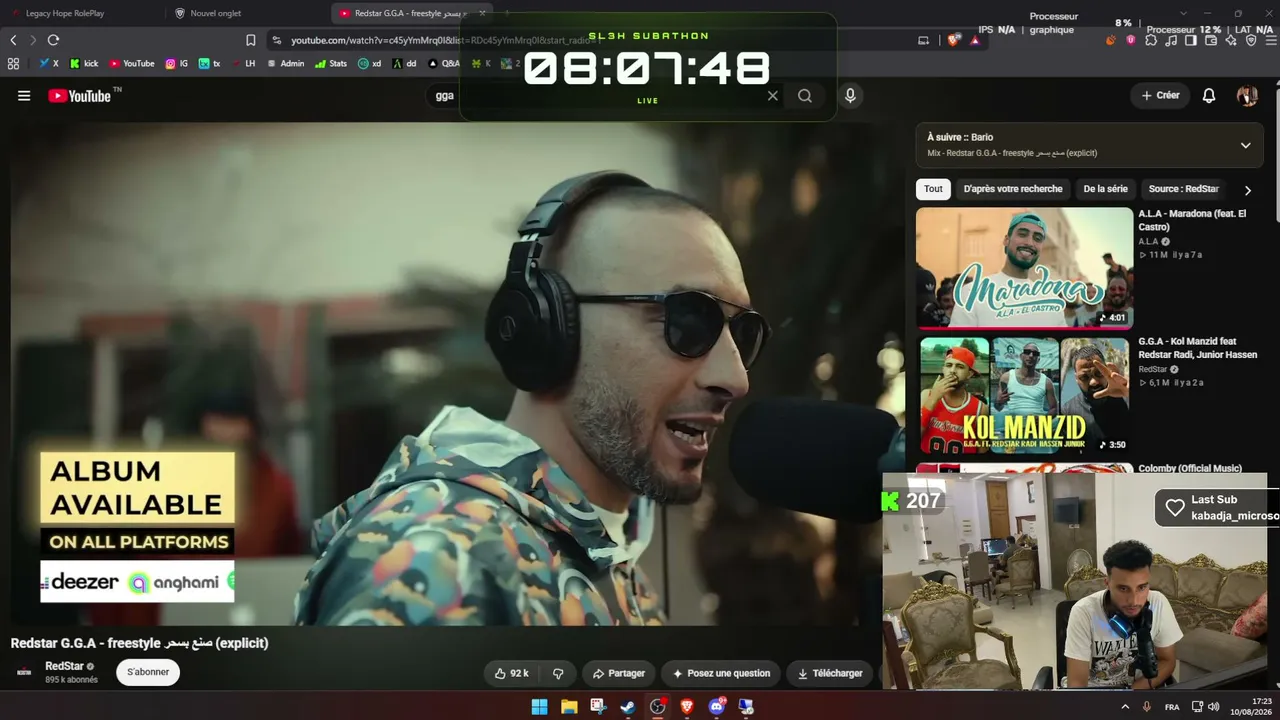Viewport: 1280px width, 720px height.
Task: Click the Brave Shields lion icon
Action: point(953,40)
